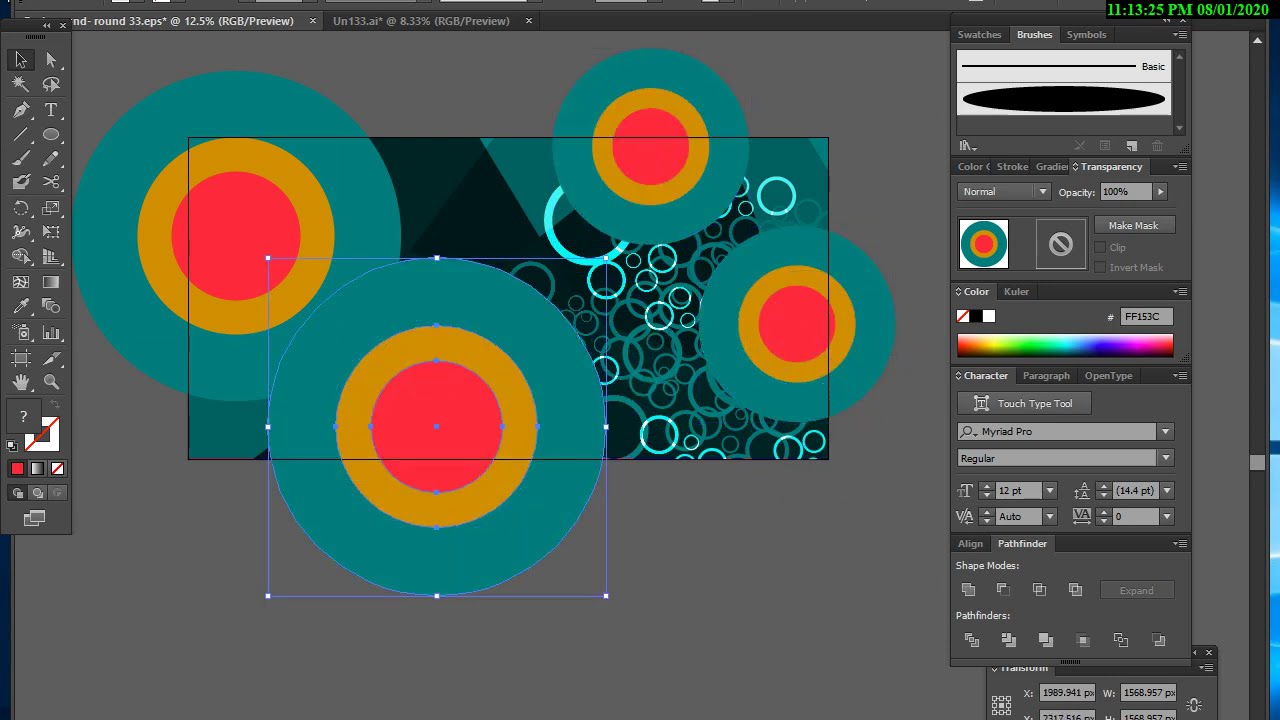Switch to the Align tab
The width and height of the screenshot is (1280, 720).
tap(970, 544)
